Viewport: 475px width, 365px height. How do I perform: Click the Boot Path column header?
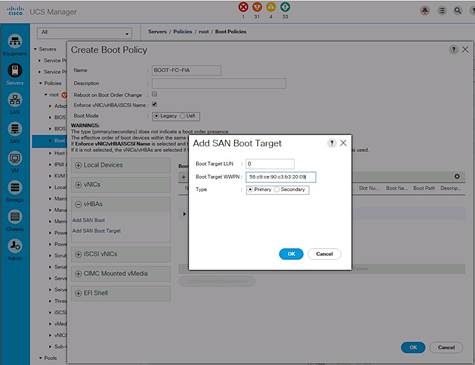coord(424,188)
